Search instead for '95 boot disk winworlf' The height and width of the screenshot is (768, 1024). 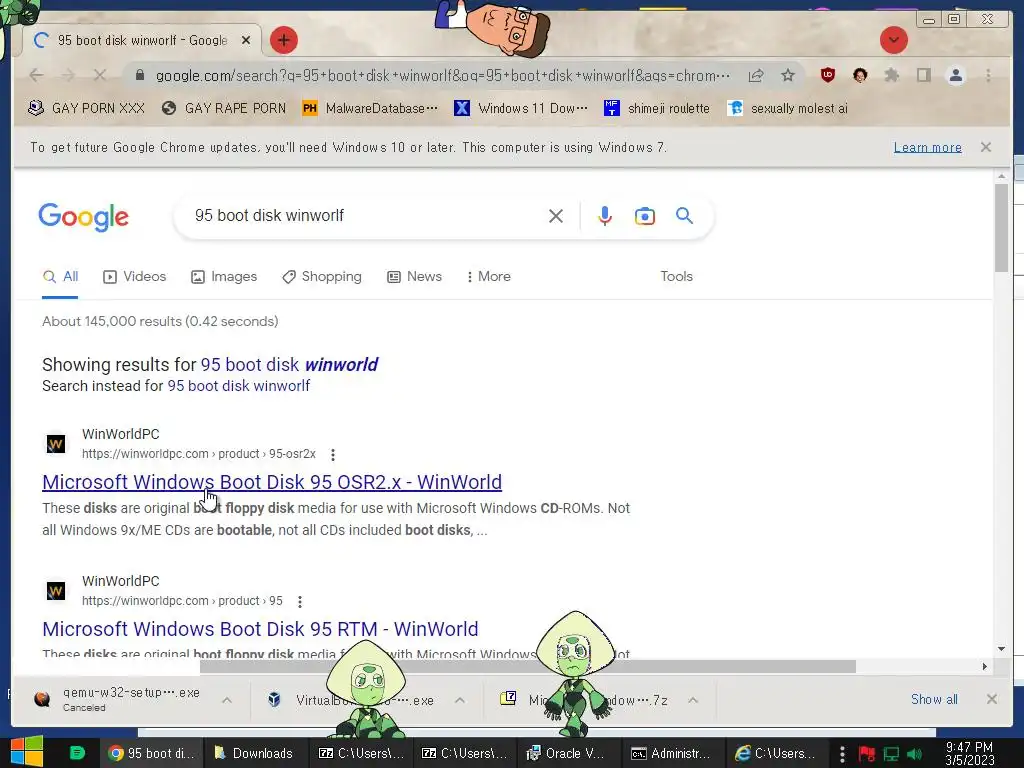click(239, 386)
